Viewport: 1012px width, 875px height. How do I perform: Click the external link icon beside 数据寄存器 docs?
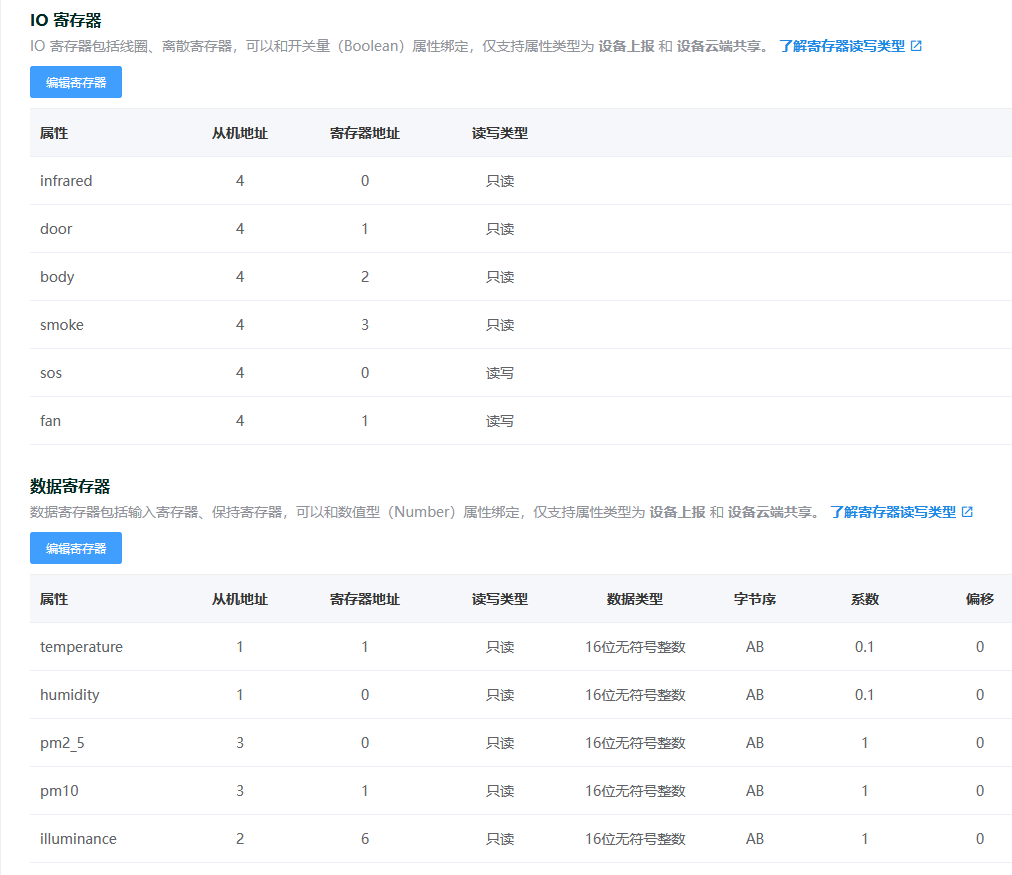pyautogui.click(x=965, y=510)
